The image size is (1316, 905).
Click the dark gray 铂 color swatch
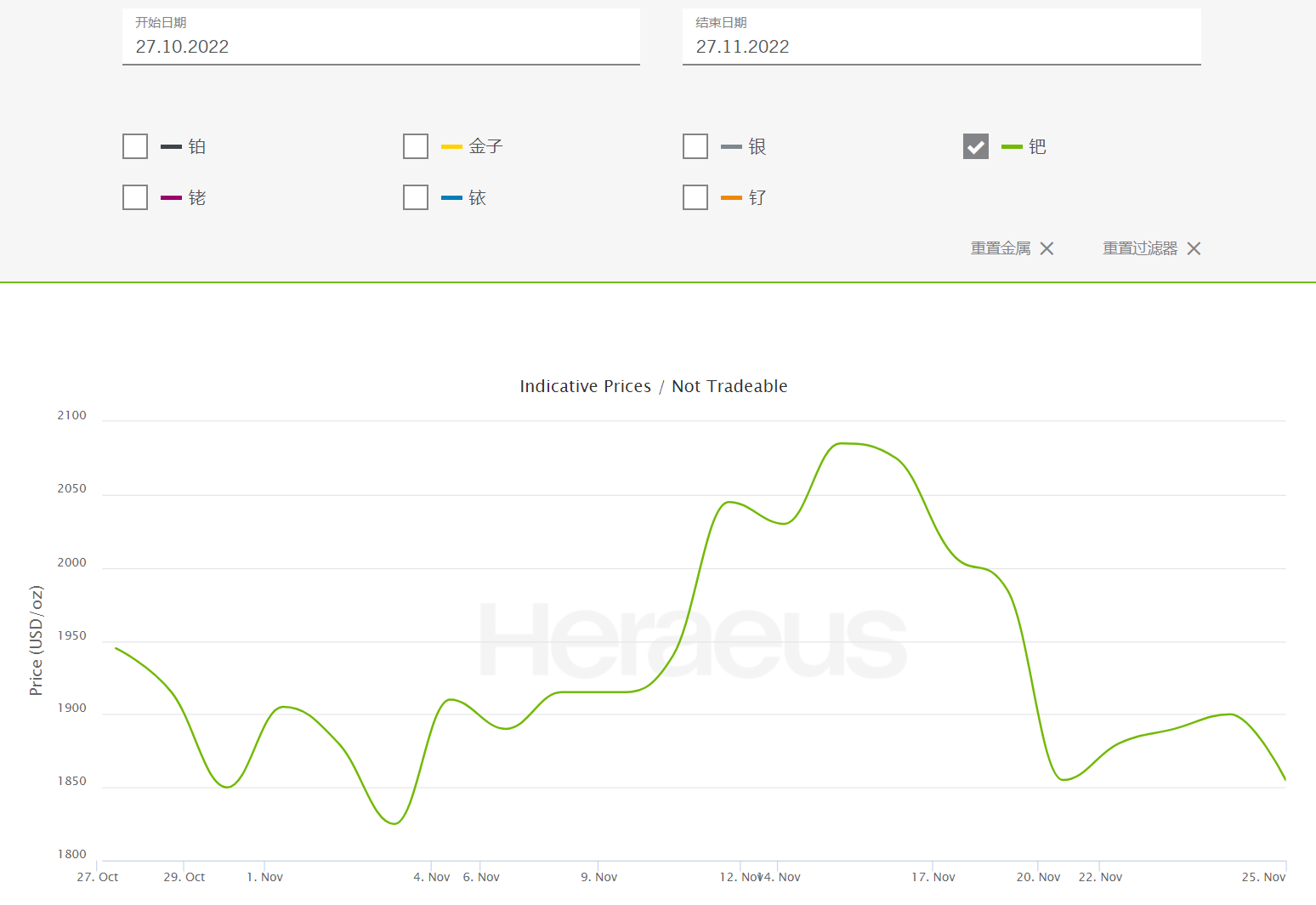pyautogui.click(x=171, y=147)
